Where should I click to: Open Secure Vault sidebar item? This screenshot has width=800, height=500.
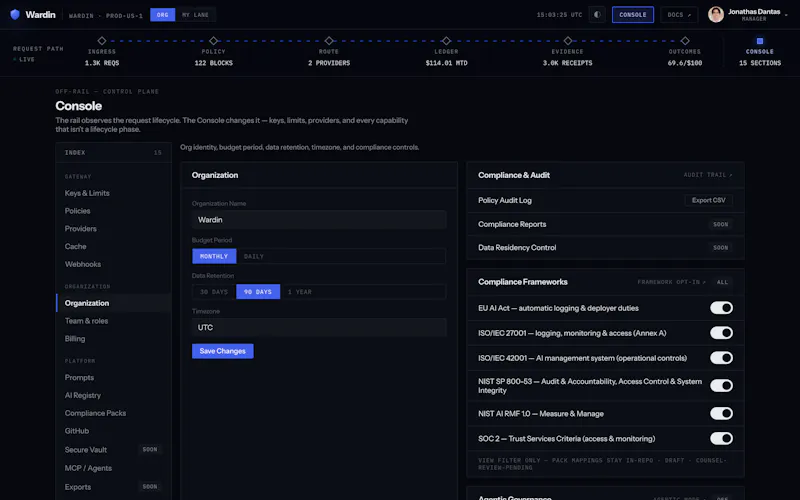coord(86,450)
